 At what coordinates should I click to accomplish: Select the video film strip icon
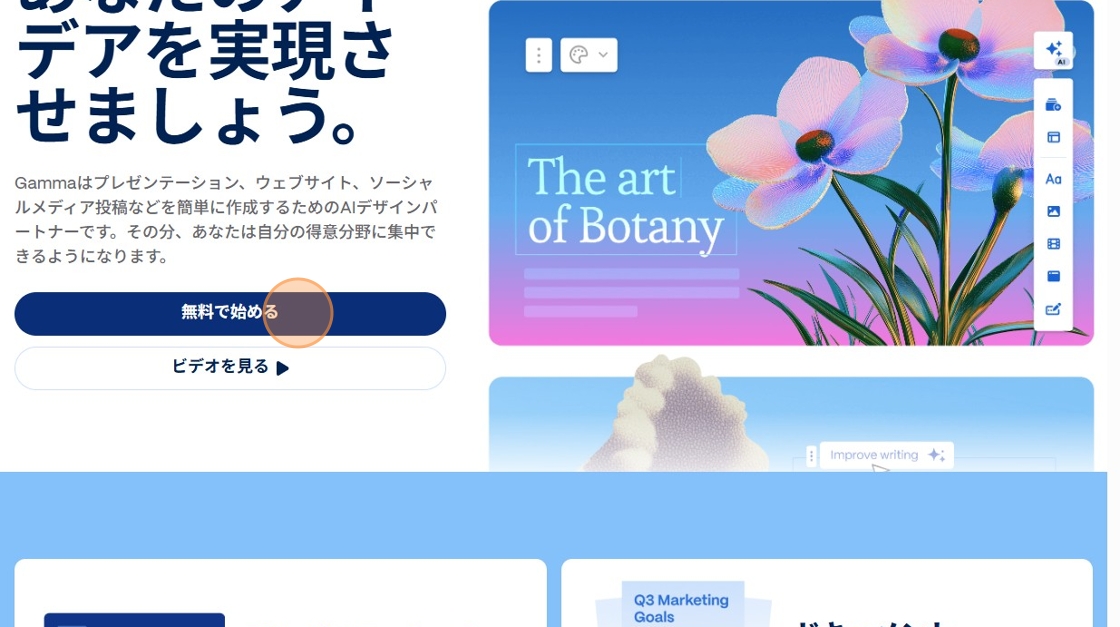[1054, 244]
